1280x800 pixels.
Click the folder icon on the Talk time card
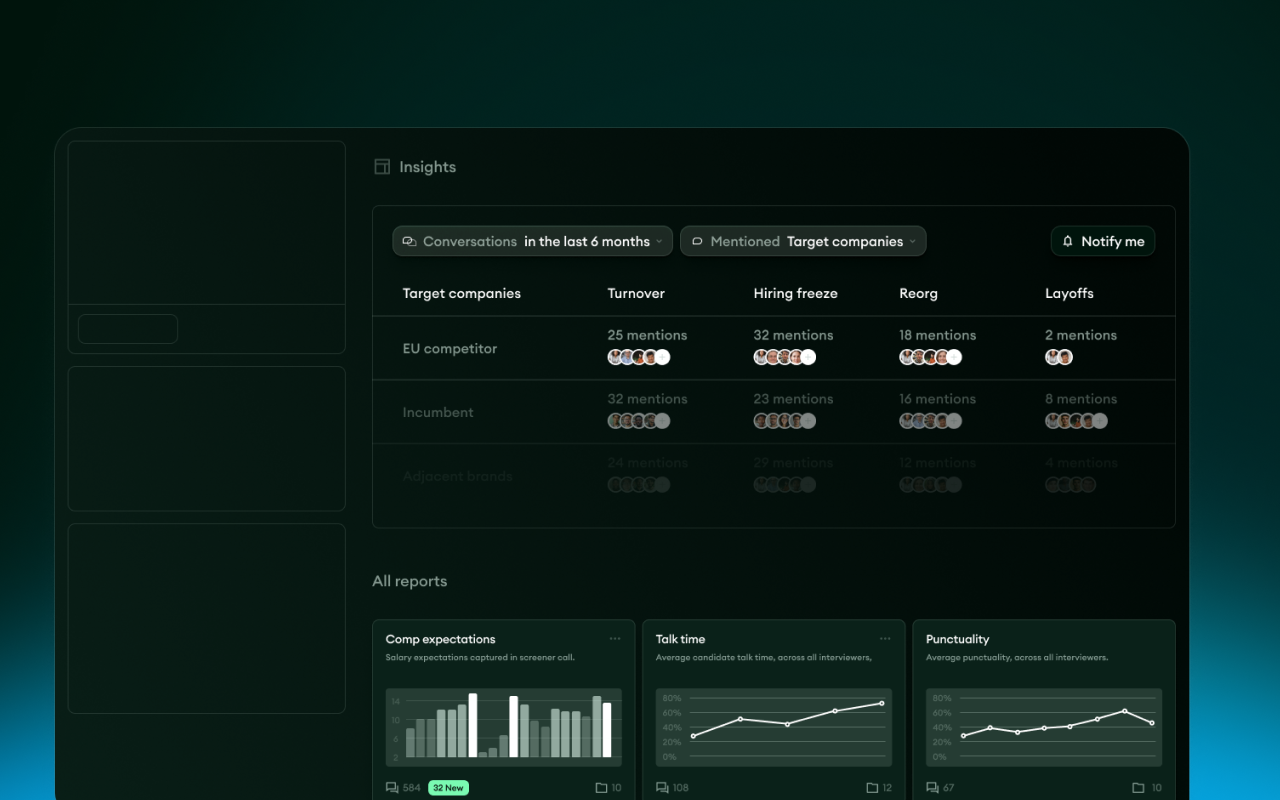(x=872, y=788)
